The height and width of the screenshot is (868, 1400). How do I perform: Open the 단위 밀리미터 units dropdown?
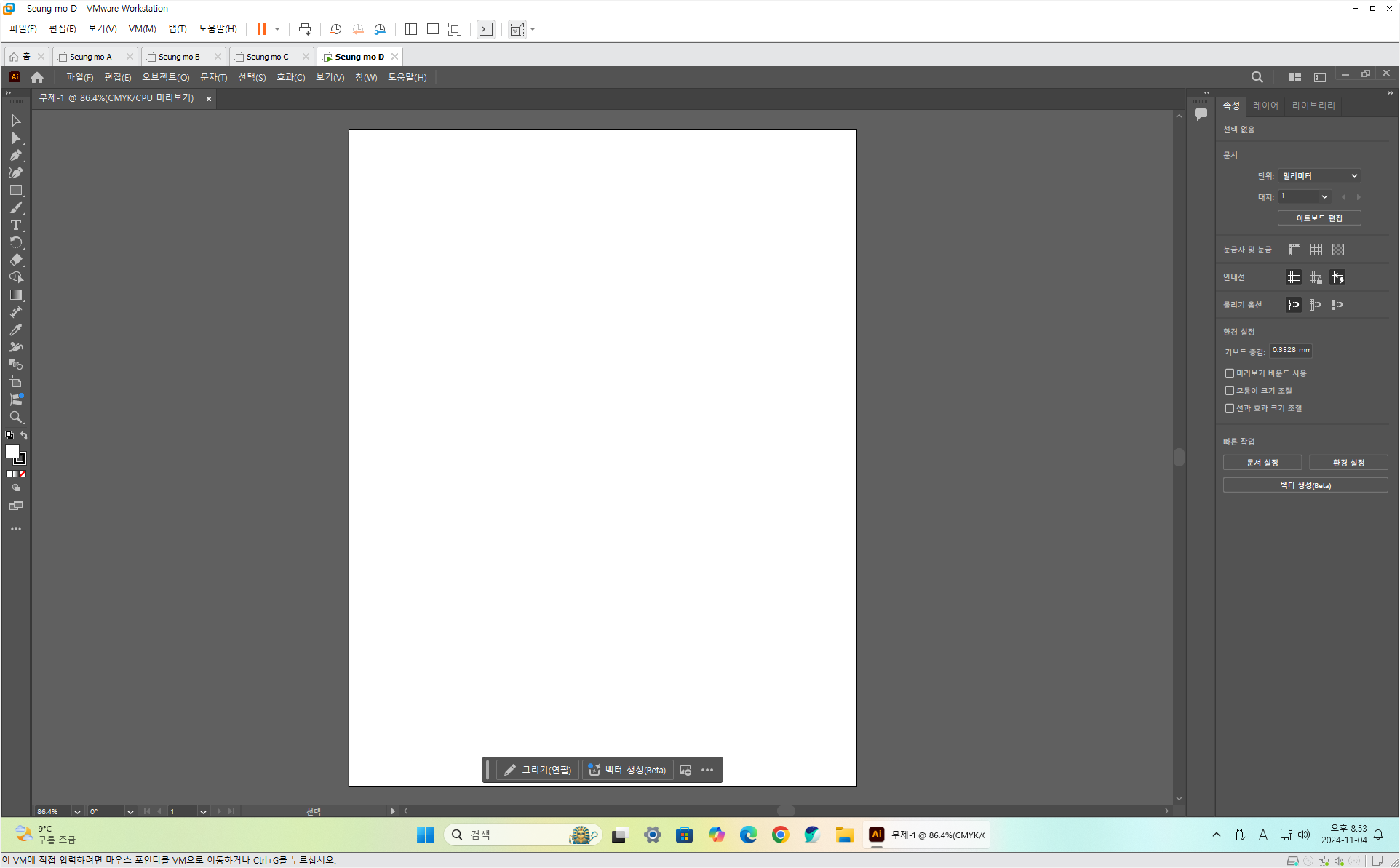pyautogui.click(x=1319, y=176)
